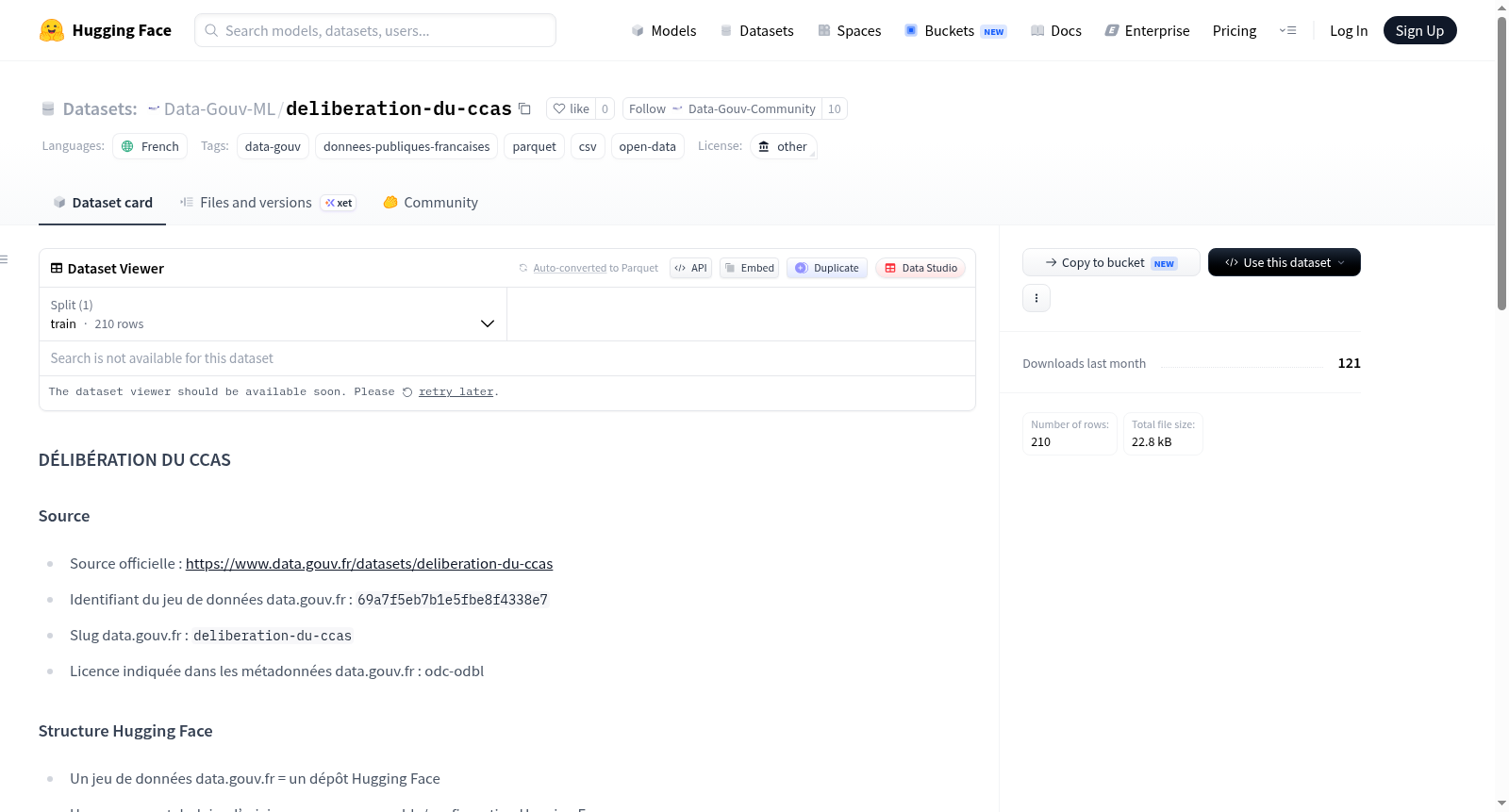The image size is (1509, 812).
Task: Focus the search models, datasets, users field
Action: coord(375,30)
